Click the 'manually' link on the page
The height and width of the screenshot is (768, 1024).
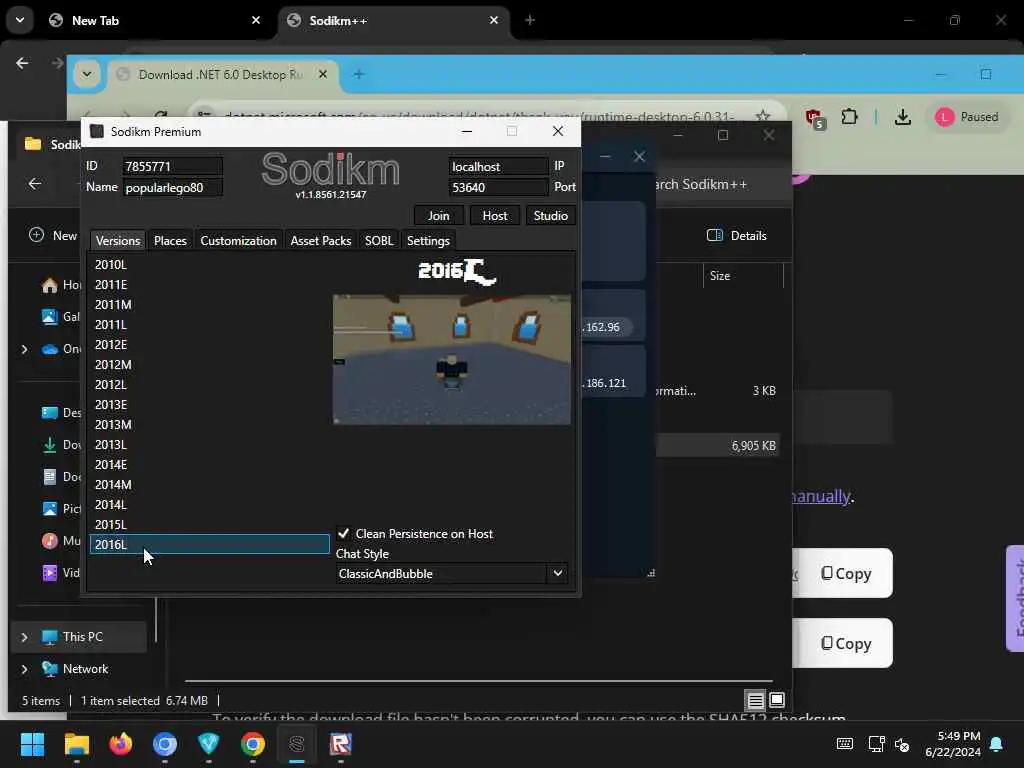821,496
